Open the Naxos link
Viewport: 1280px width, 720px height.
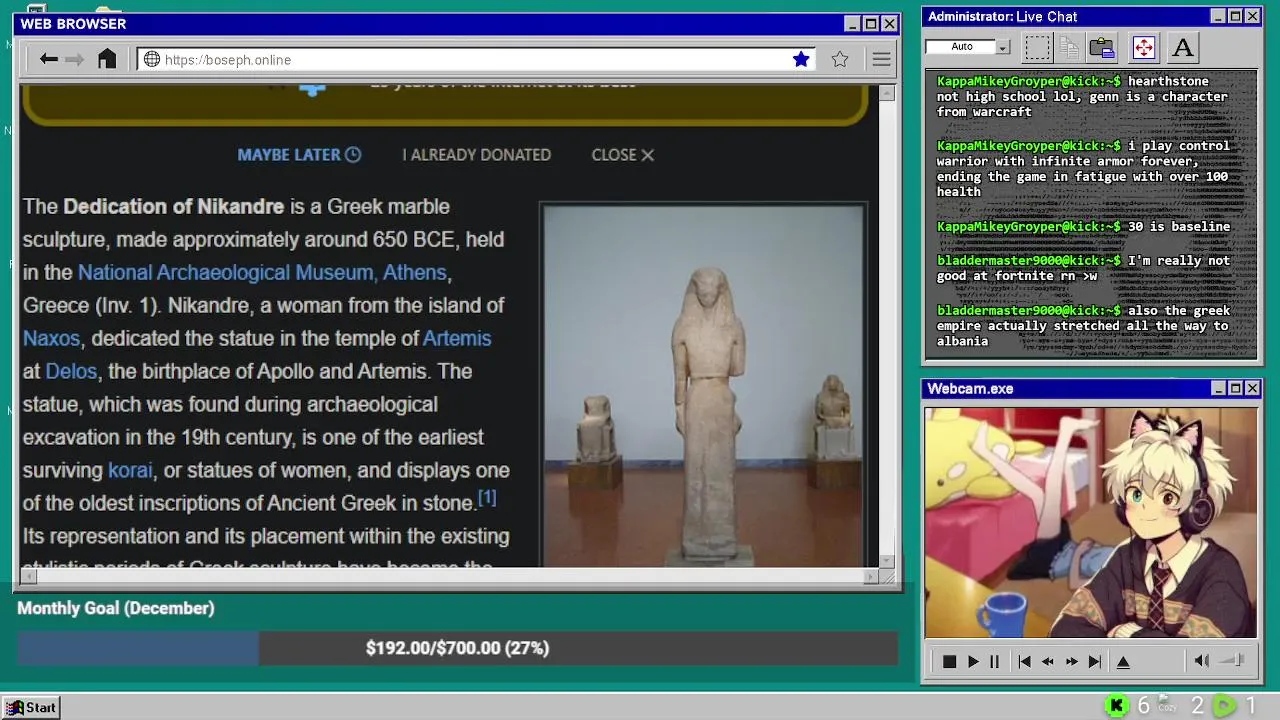[x=51, y=338]
